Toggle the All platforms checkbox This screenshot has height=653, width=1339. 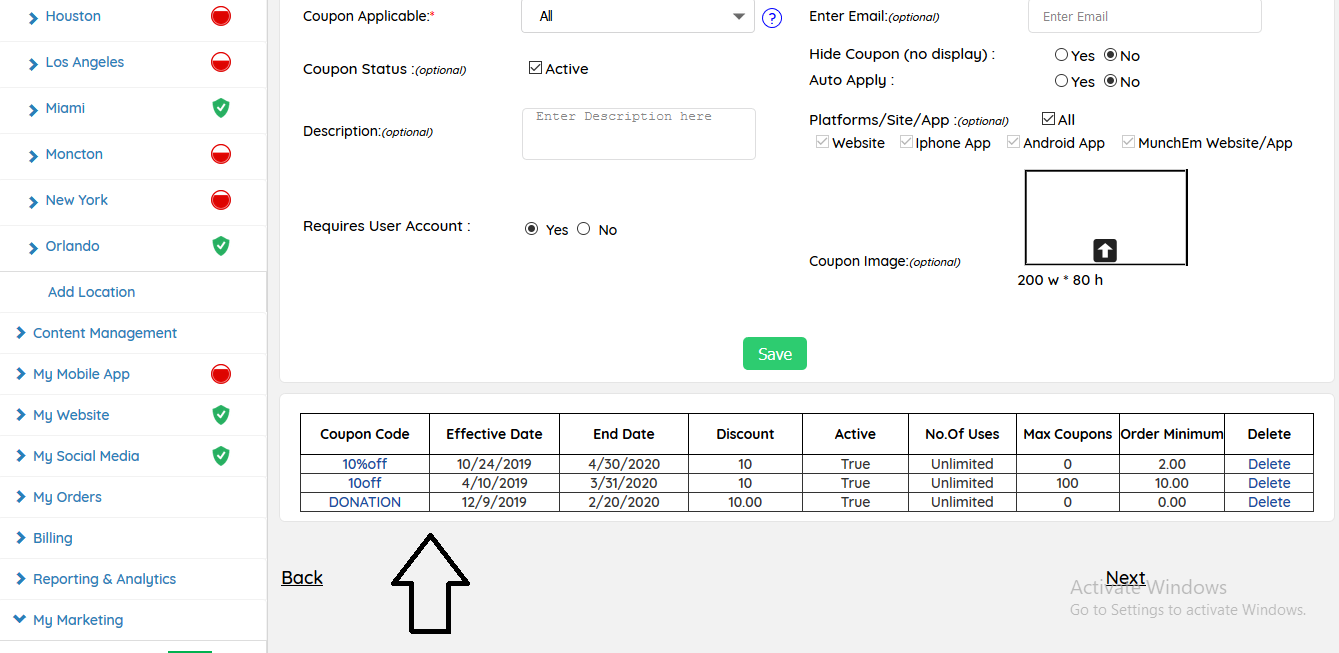(x=1048, y=119)
